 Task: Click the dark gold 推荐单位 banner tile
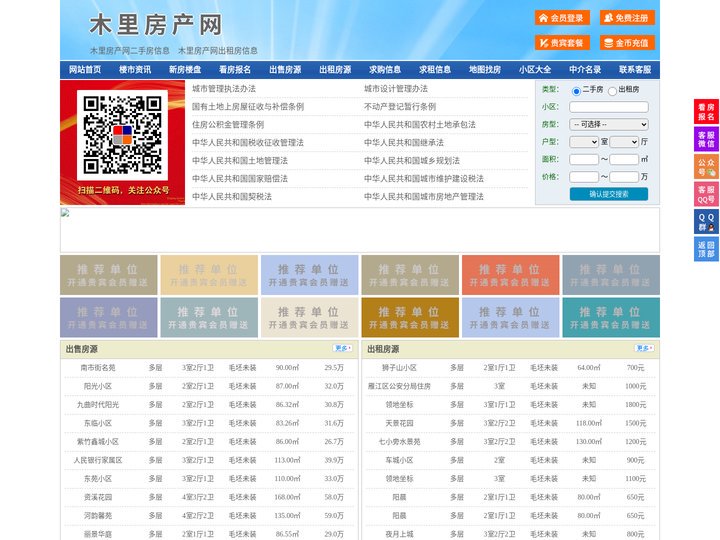[x=410, y=317]
